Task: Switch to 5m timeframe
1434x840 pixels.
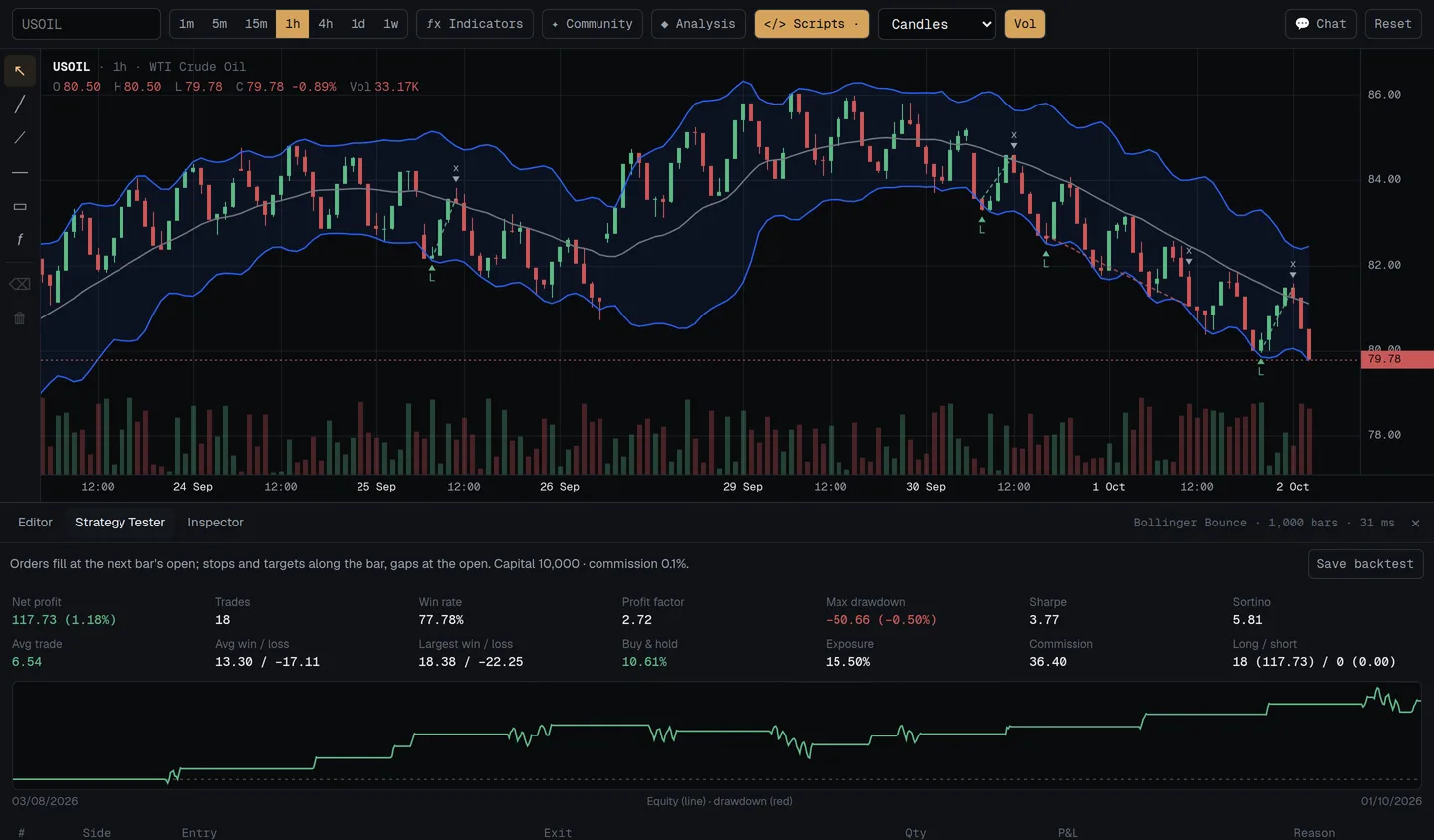Action: pos(220,24)
